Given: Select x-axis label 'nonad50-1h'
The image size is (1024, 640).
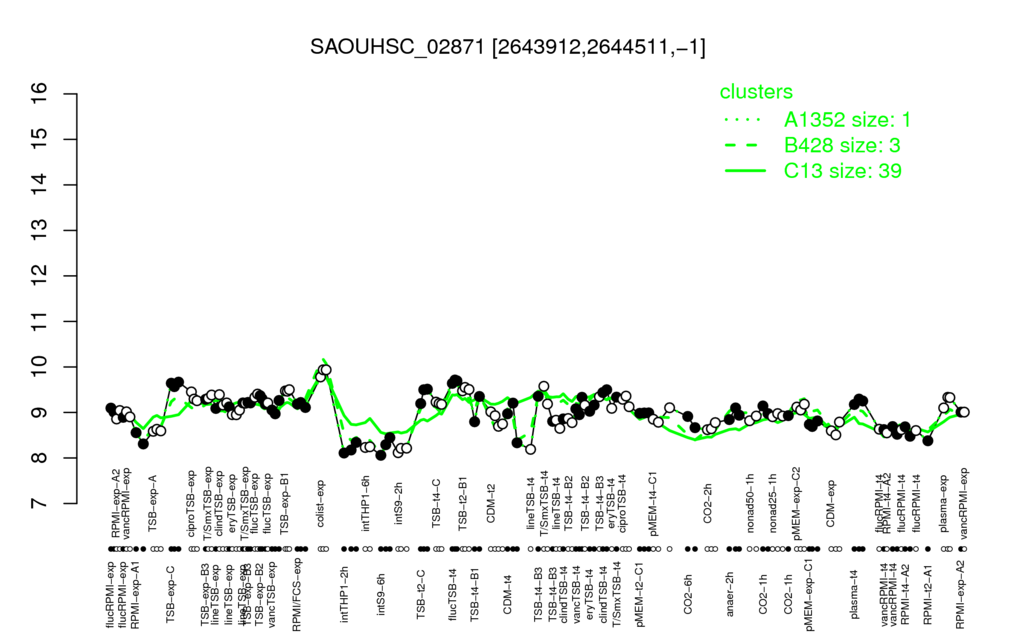Looking at the screenshot, I should coord(750,502).
